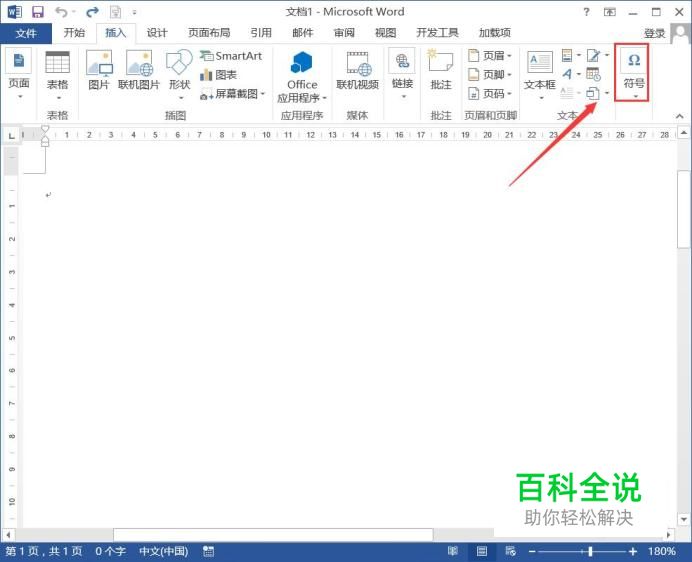The width and height of the screenshot is (692, 562).
Task: Expand the 页眉 (Header) dropdown
Action: [x=509, y=56]
